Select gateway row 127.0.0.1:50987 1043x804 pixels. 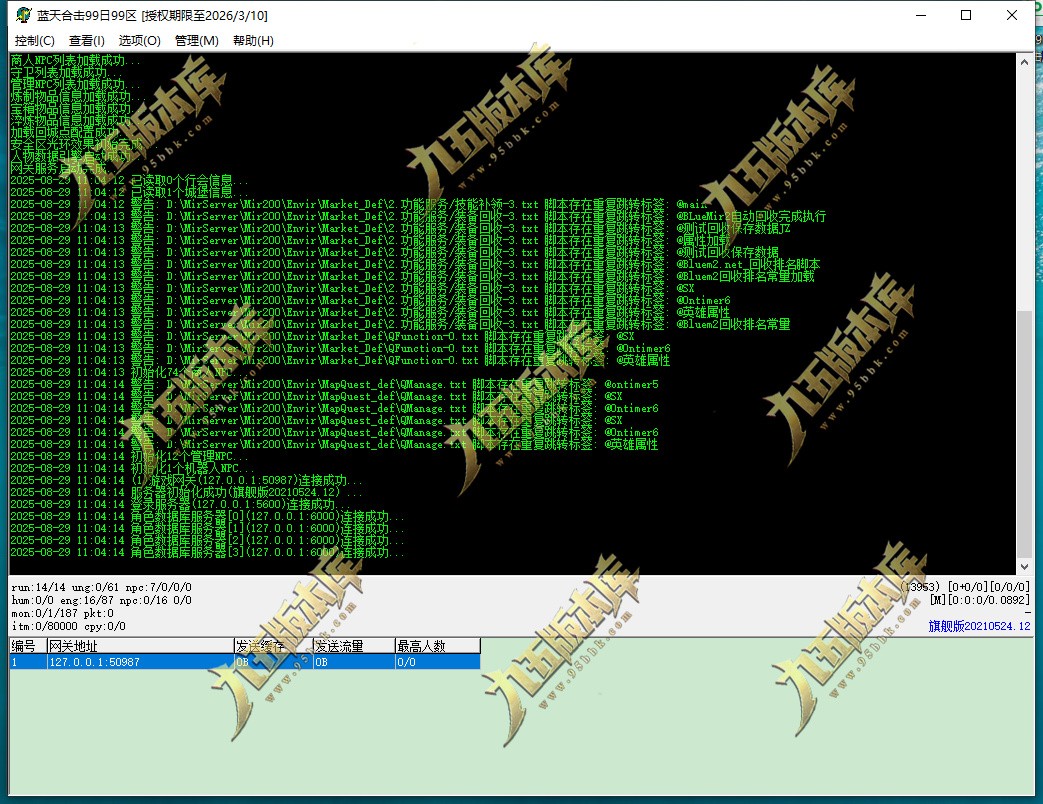coord(245,662)
